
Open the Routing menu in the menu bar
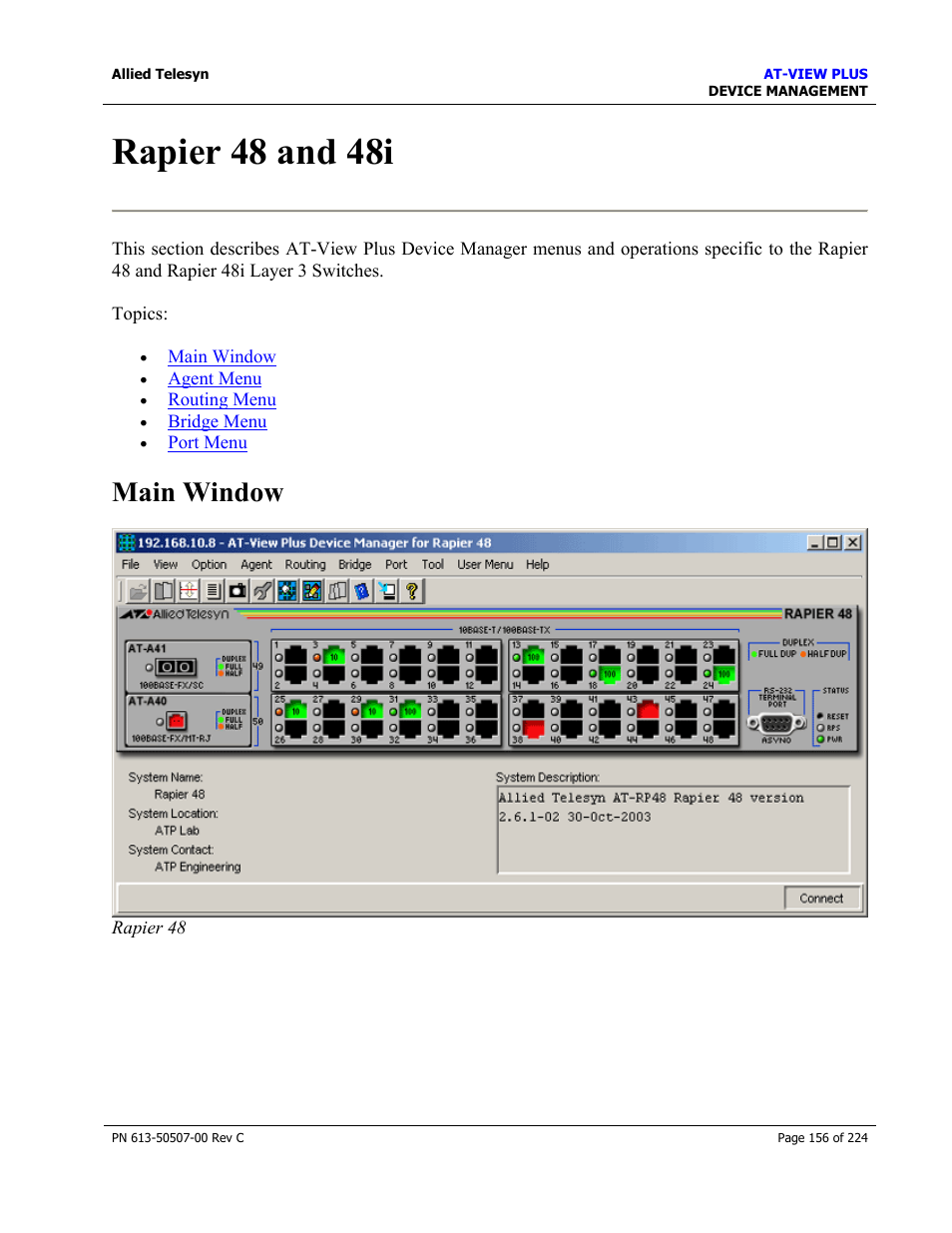click(x=305, y=564)
